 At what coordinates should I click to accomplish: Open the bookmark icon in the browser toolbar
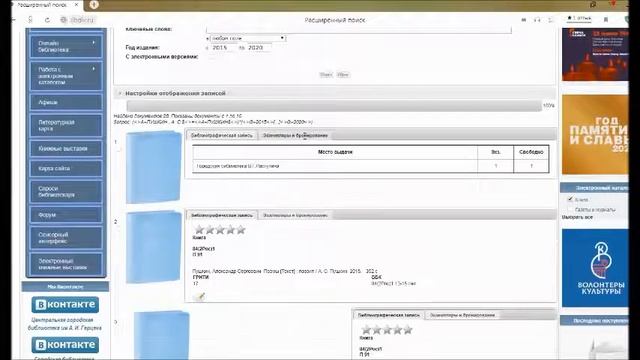coord(606,20)
